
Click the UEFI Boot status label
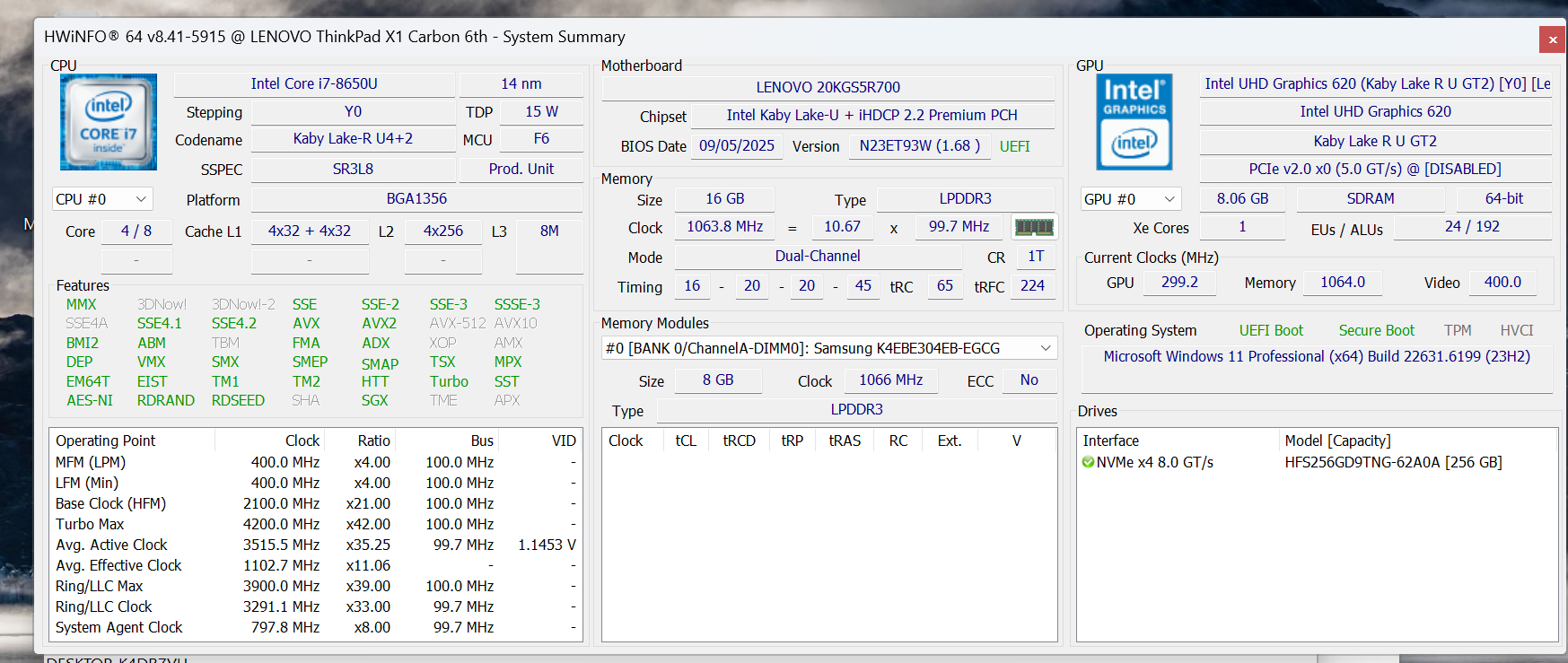[1271, 331]
